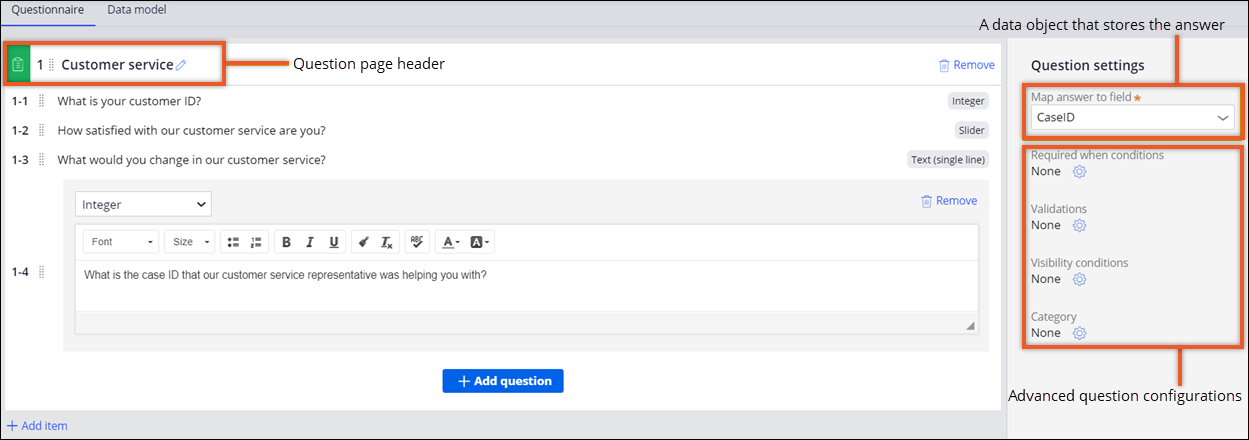
Task: Toggle bold formatting in the editor
Action: (286, 242)
